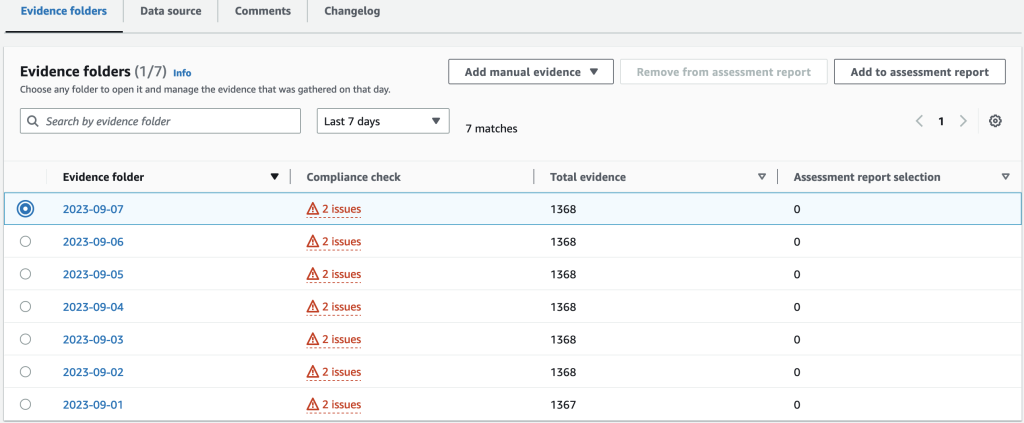Screen dimensions: 1024x423
Task: Open evidence folder 2023-09-04
Action: coord(93,307)
